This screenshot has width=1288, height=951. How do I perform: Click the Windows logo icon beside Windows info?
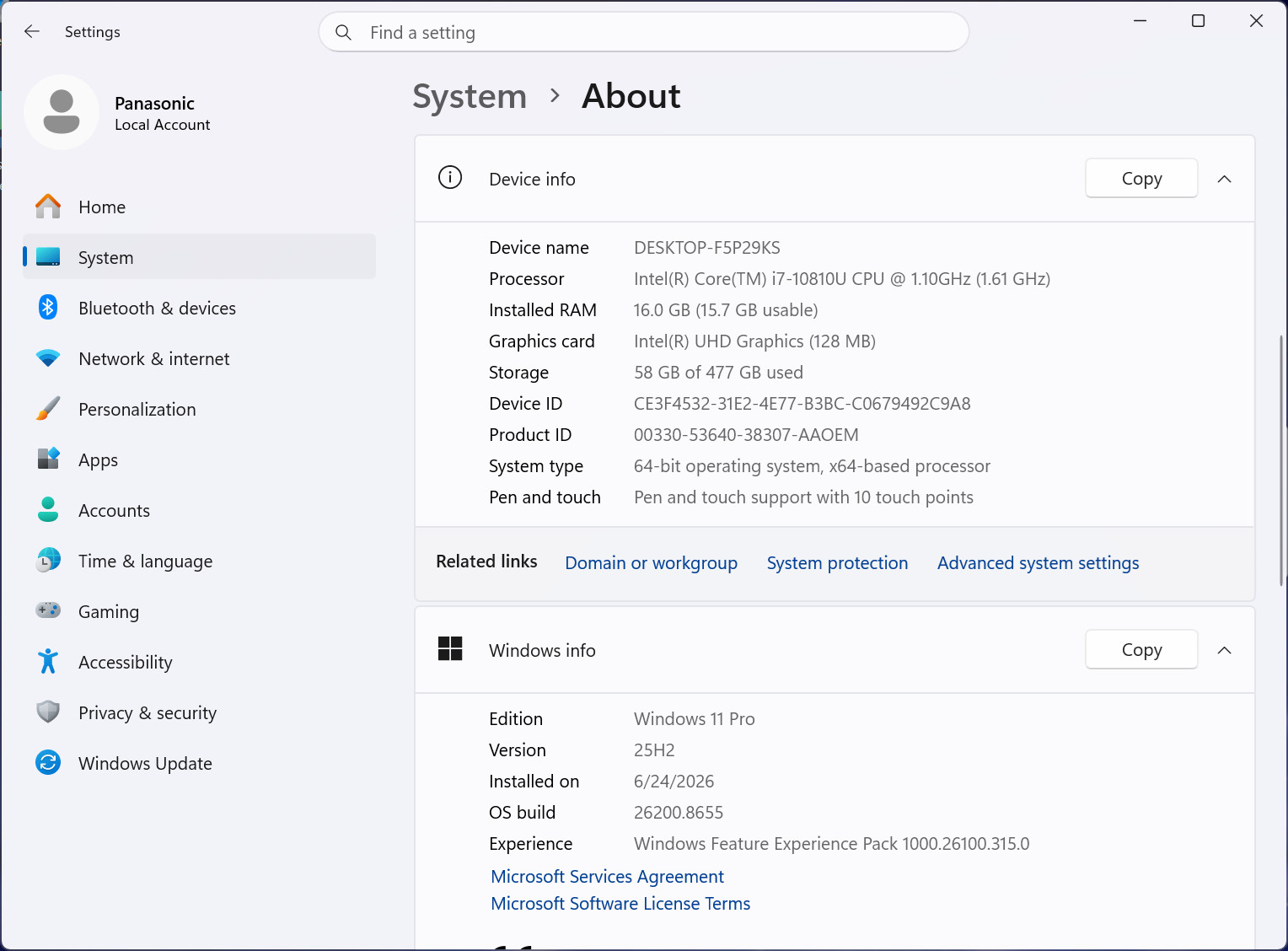coord(450,649)
